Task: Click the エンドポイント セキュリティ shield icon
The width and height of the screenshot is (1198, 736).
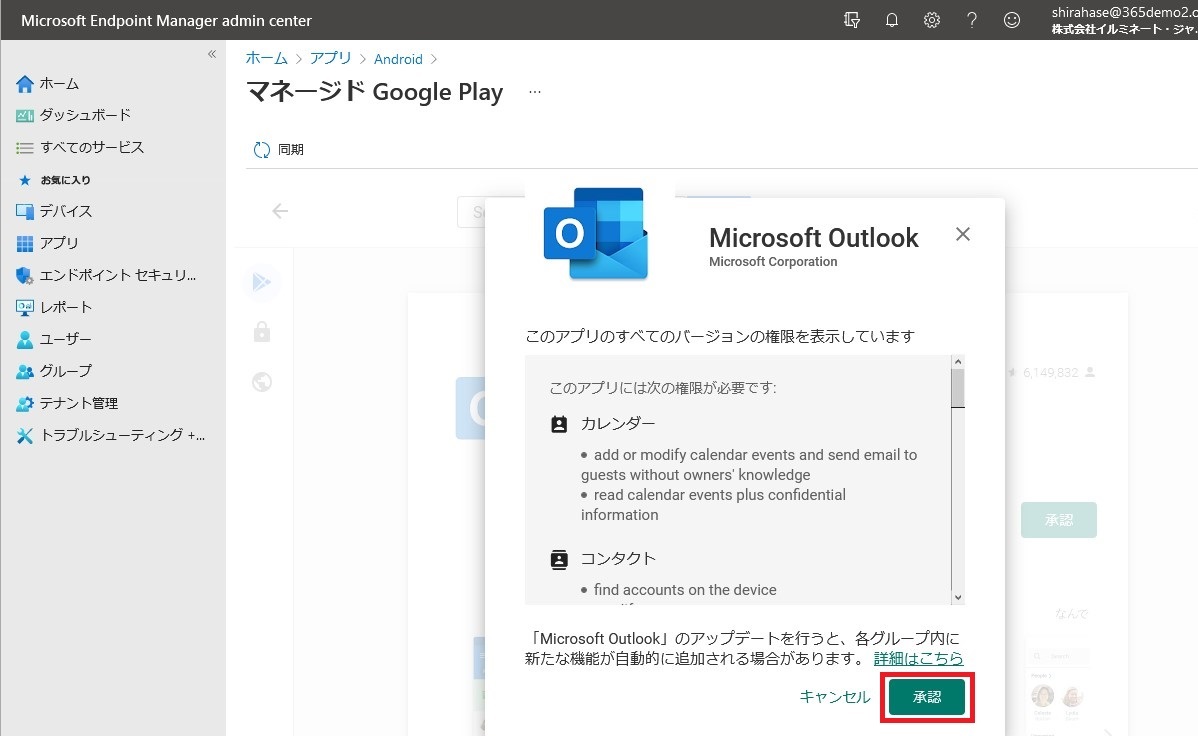Action: [24, 276]
